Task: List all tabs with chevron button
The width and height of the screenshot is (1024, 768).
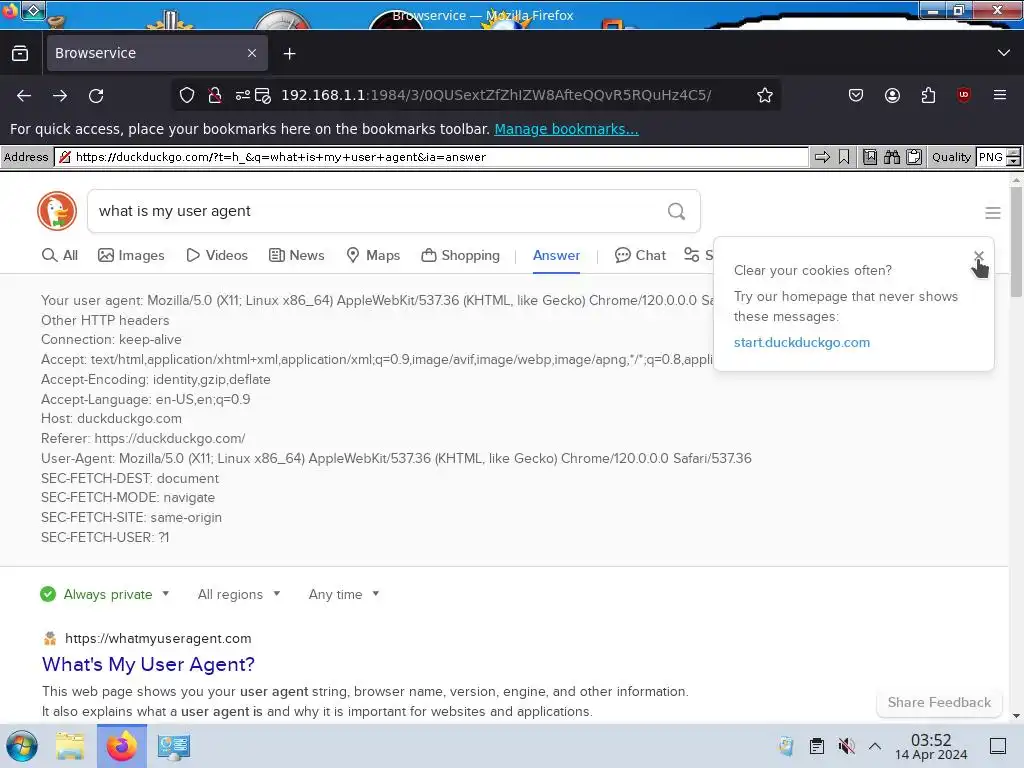Action: point(1003,53)
